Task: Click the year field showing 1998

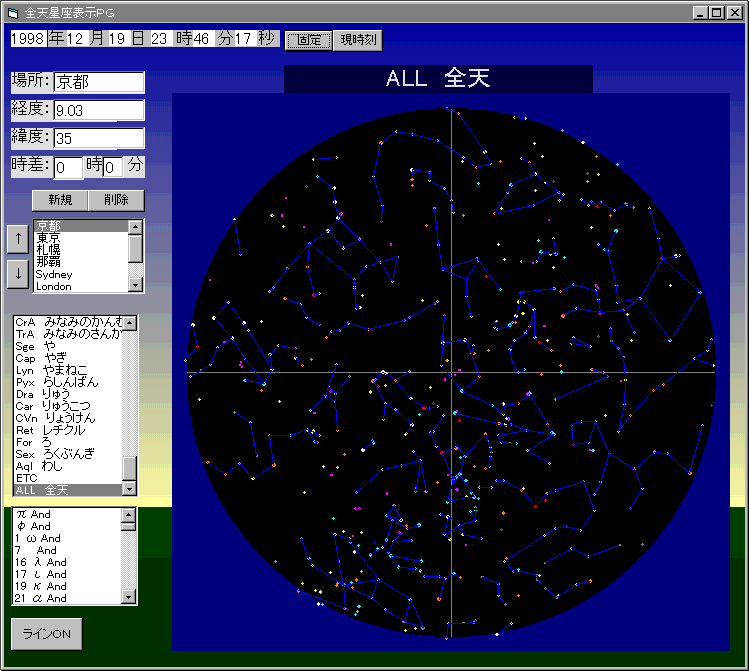Action: click(x=28, y=38)
